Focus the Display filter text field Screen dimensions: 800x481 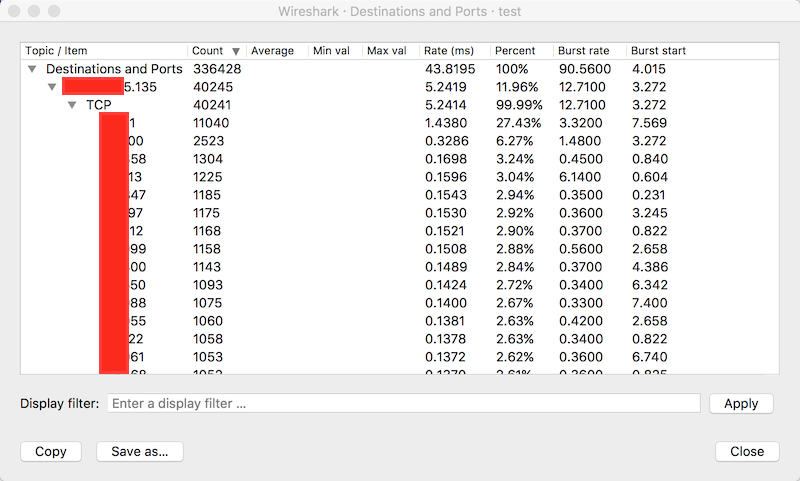pos(403,404)
